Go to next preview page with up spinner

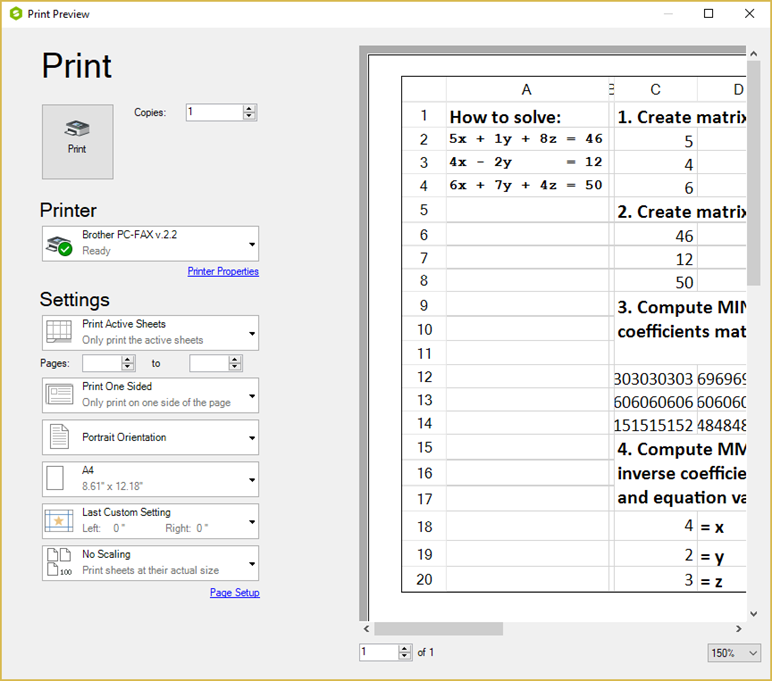(405, 649)
